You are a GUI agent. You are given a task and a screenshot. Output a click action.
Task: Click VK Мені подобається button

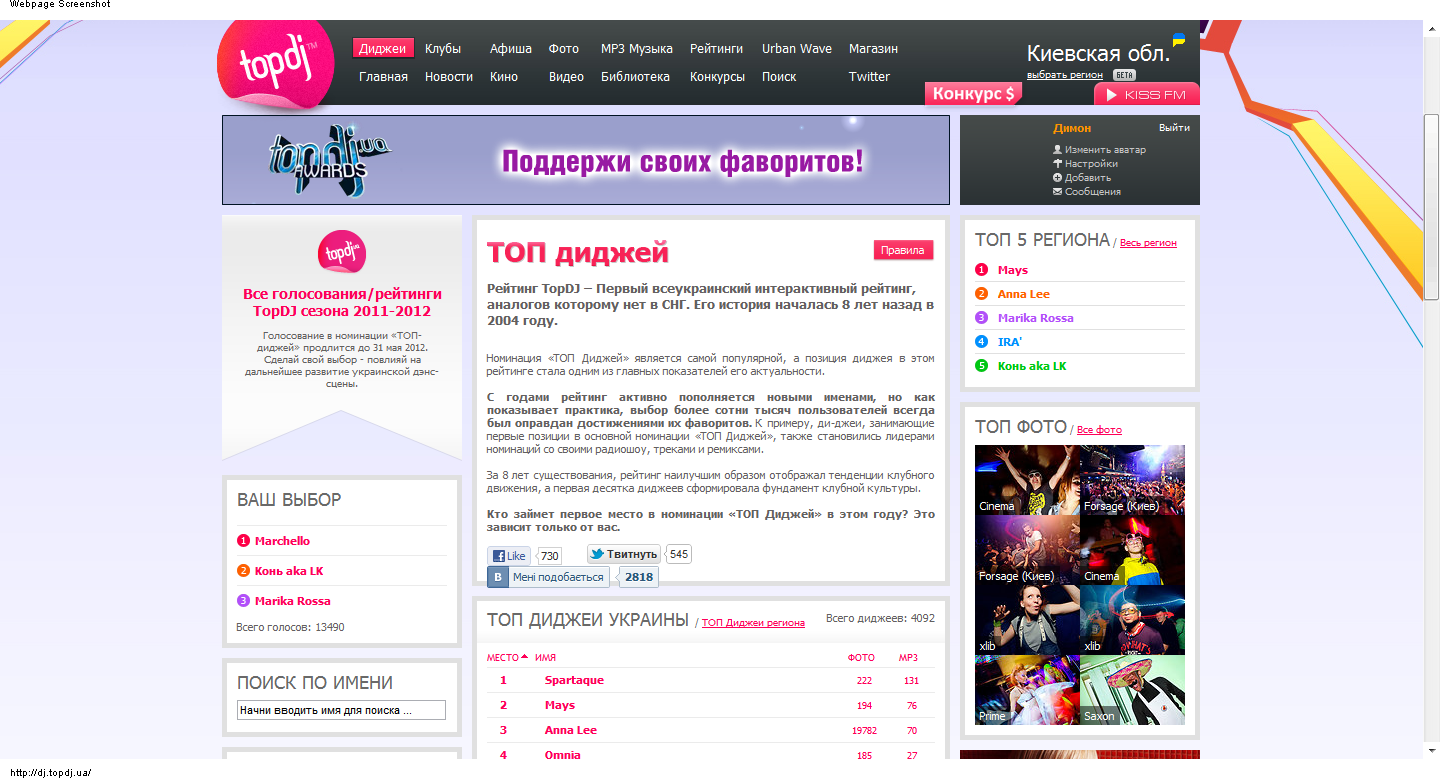click(549, 577)
